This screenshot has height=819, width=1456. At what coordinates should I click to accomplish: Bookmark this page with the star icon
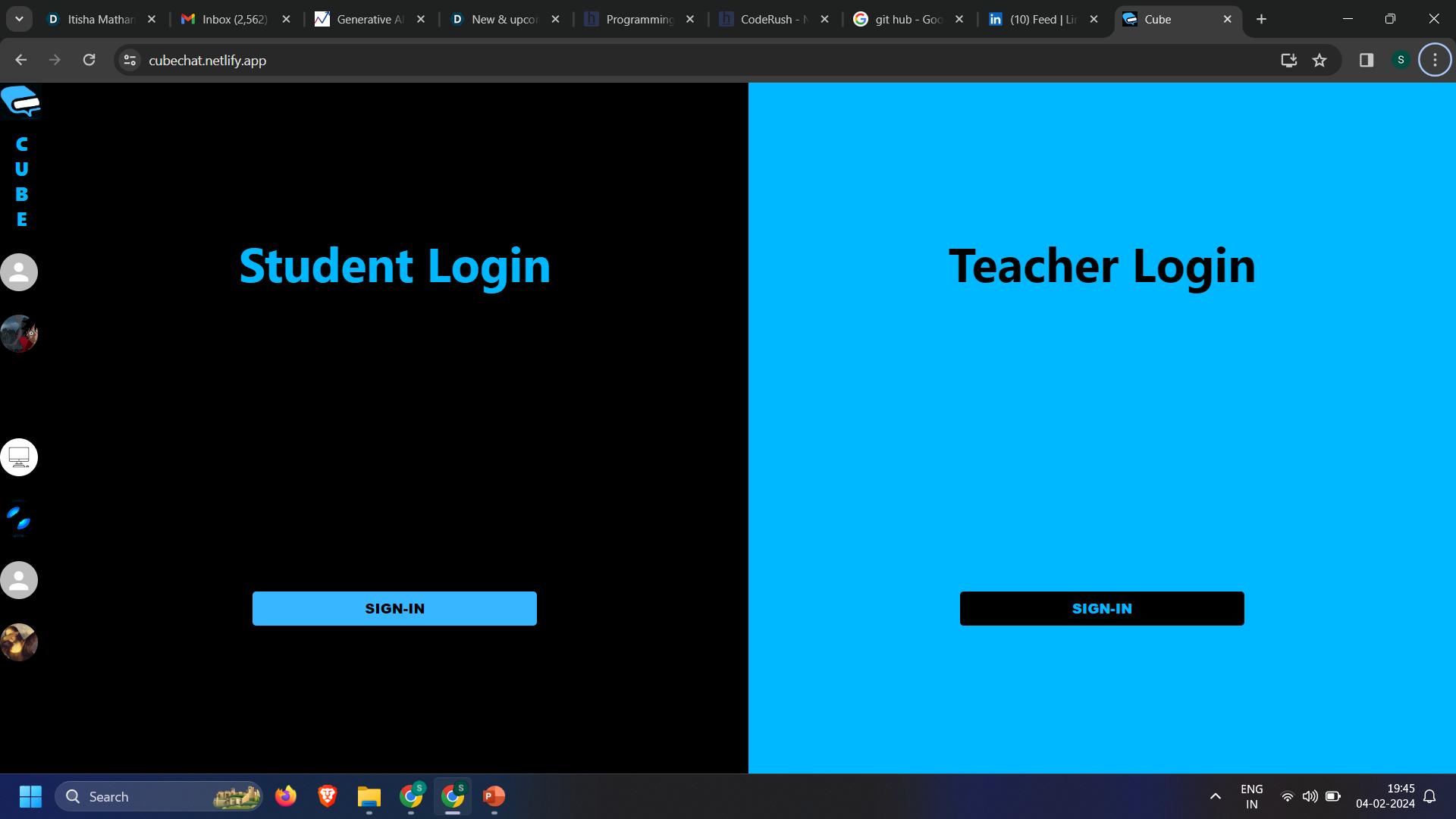1319,60
